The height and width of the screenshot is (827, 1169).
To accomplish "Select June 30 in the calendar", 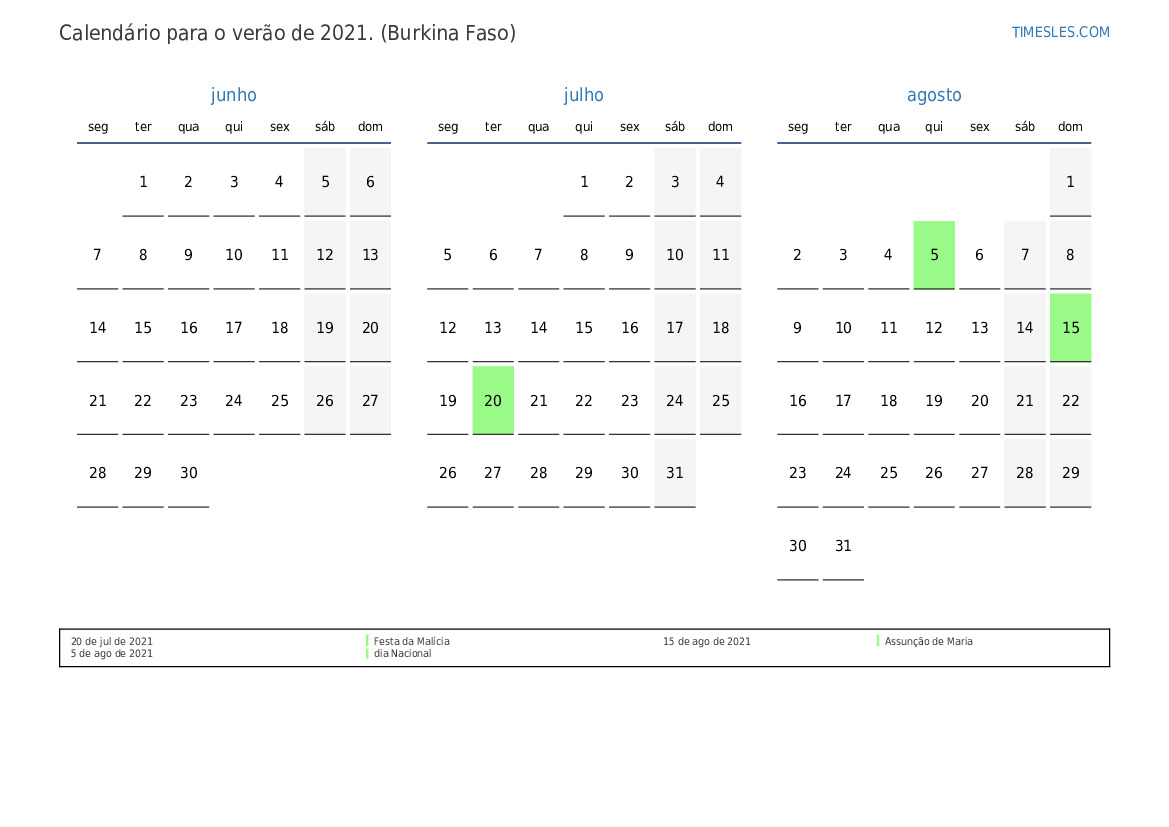I will click(189, 473).
